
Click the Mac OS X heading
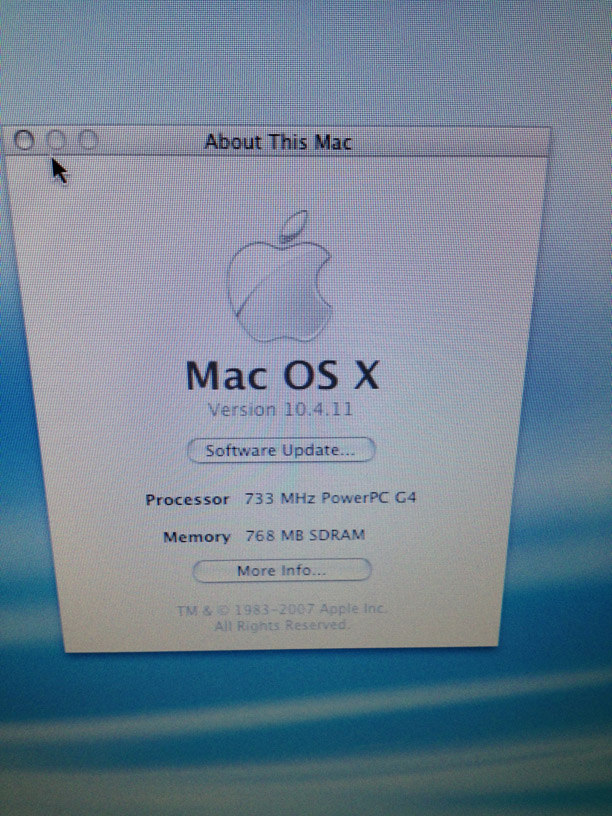click(x=283, y=376)
